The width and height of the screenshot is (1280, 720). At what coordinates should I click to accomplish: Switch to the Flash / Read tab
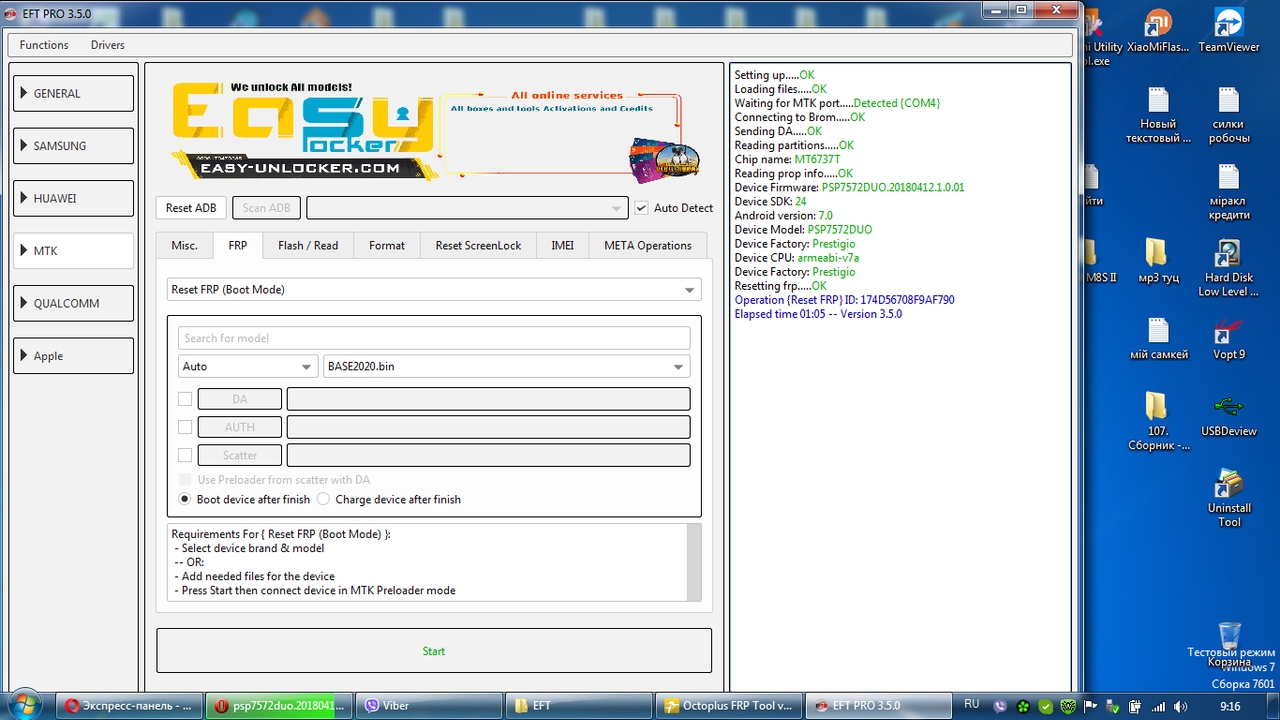308,245
